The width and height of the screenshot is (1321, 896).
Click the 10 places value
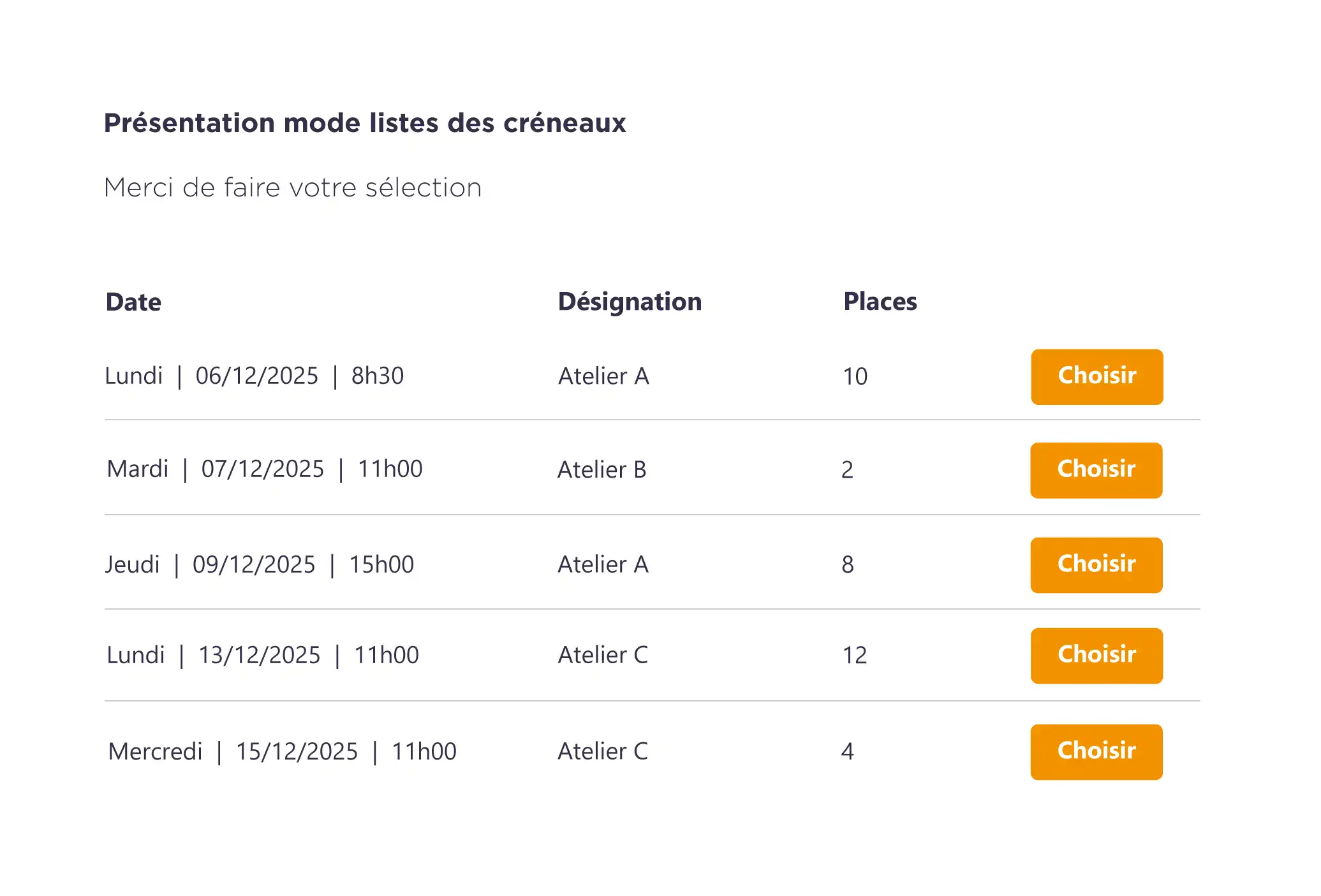click(x=855, y=377)
